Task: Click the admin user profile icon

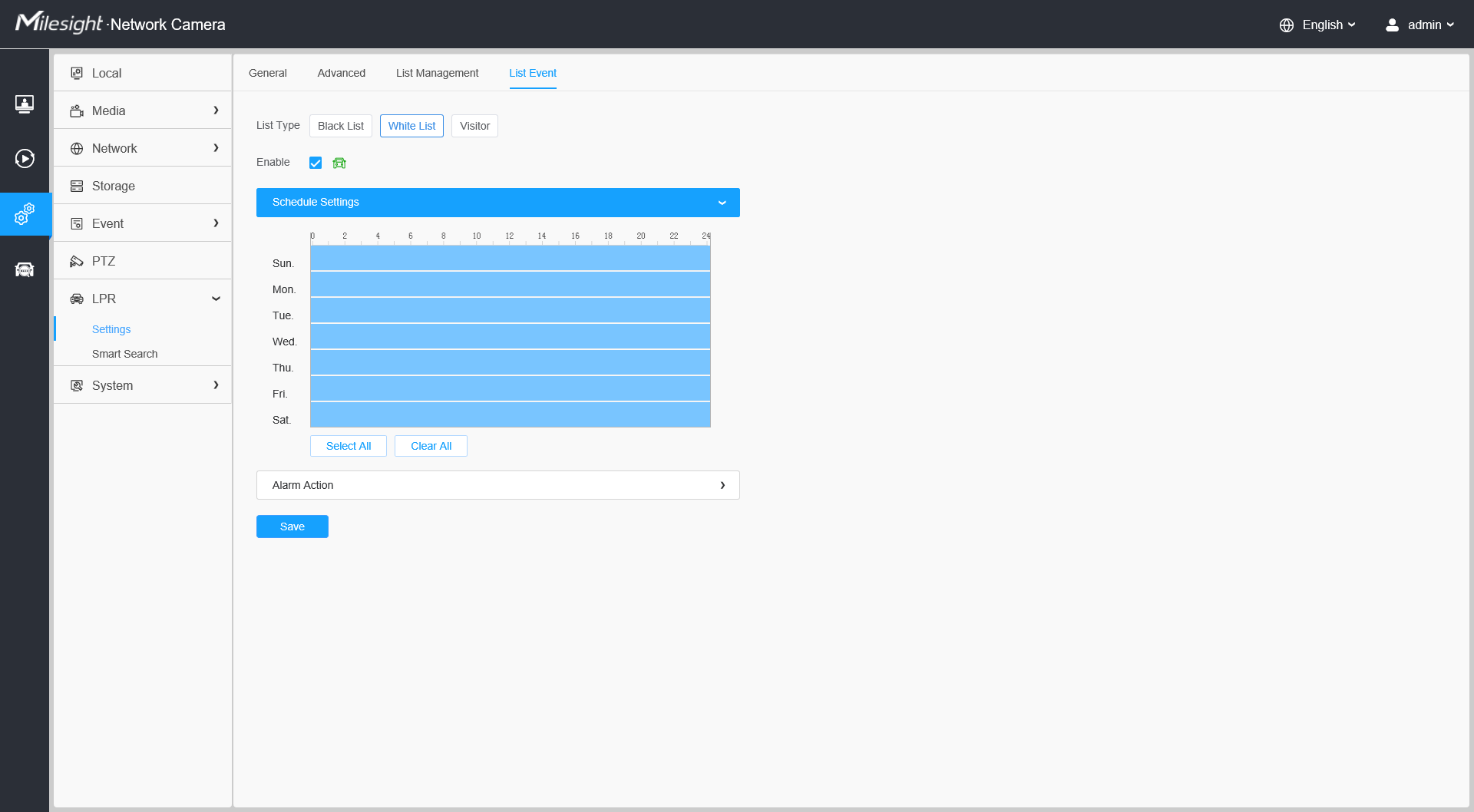Action: 1392,25
